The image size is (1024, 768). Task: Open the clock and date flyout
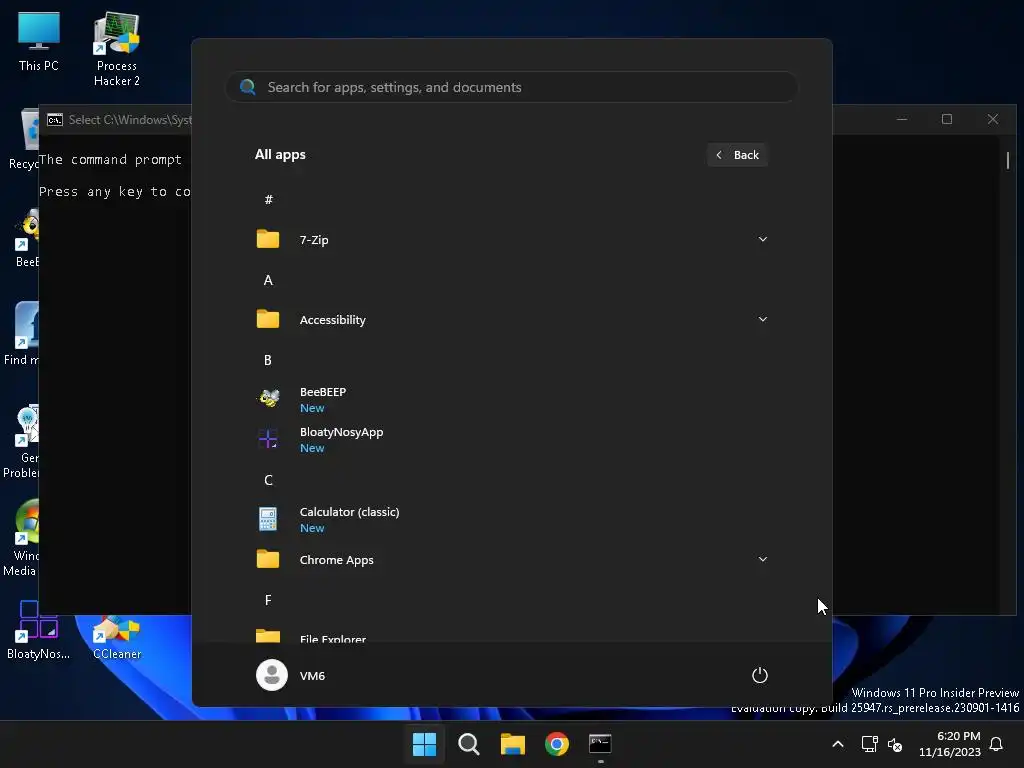coord(950,744)
